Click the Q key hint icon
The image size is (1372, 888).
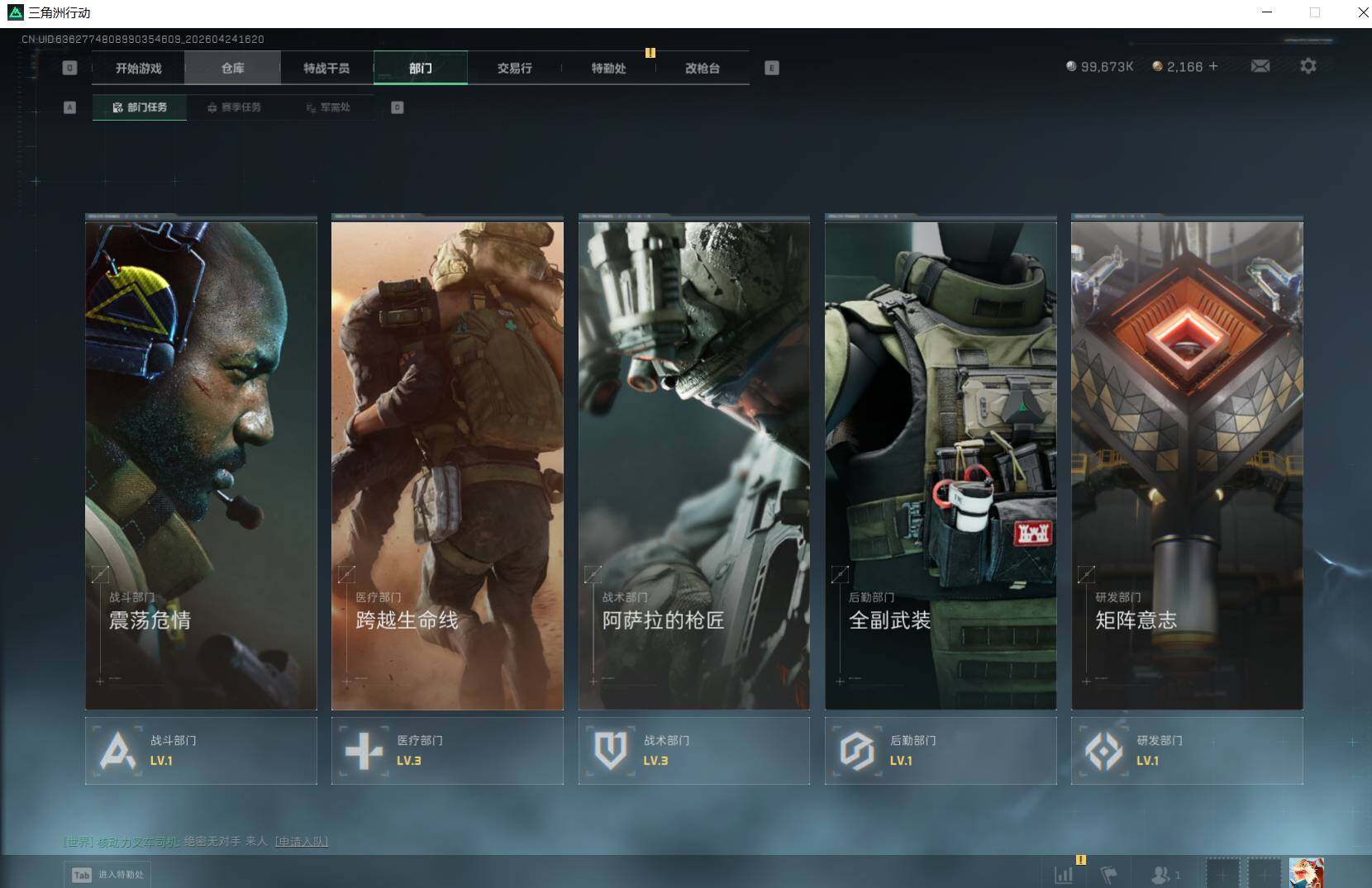pos(69,68)
